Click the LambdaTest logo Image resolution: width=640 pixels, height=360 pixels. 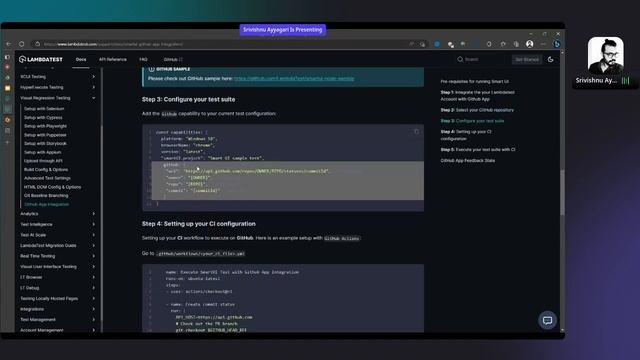[x=41, y=59]
